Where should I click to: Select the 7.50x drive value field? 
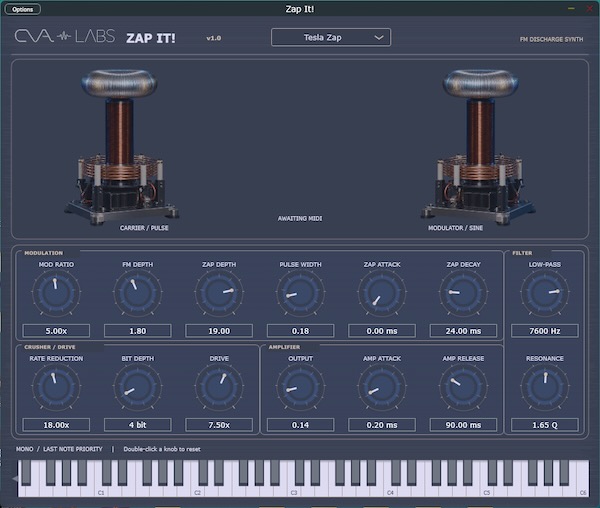point(219,425)
